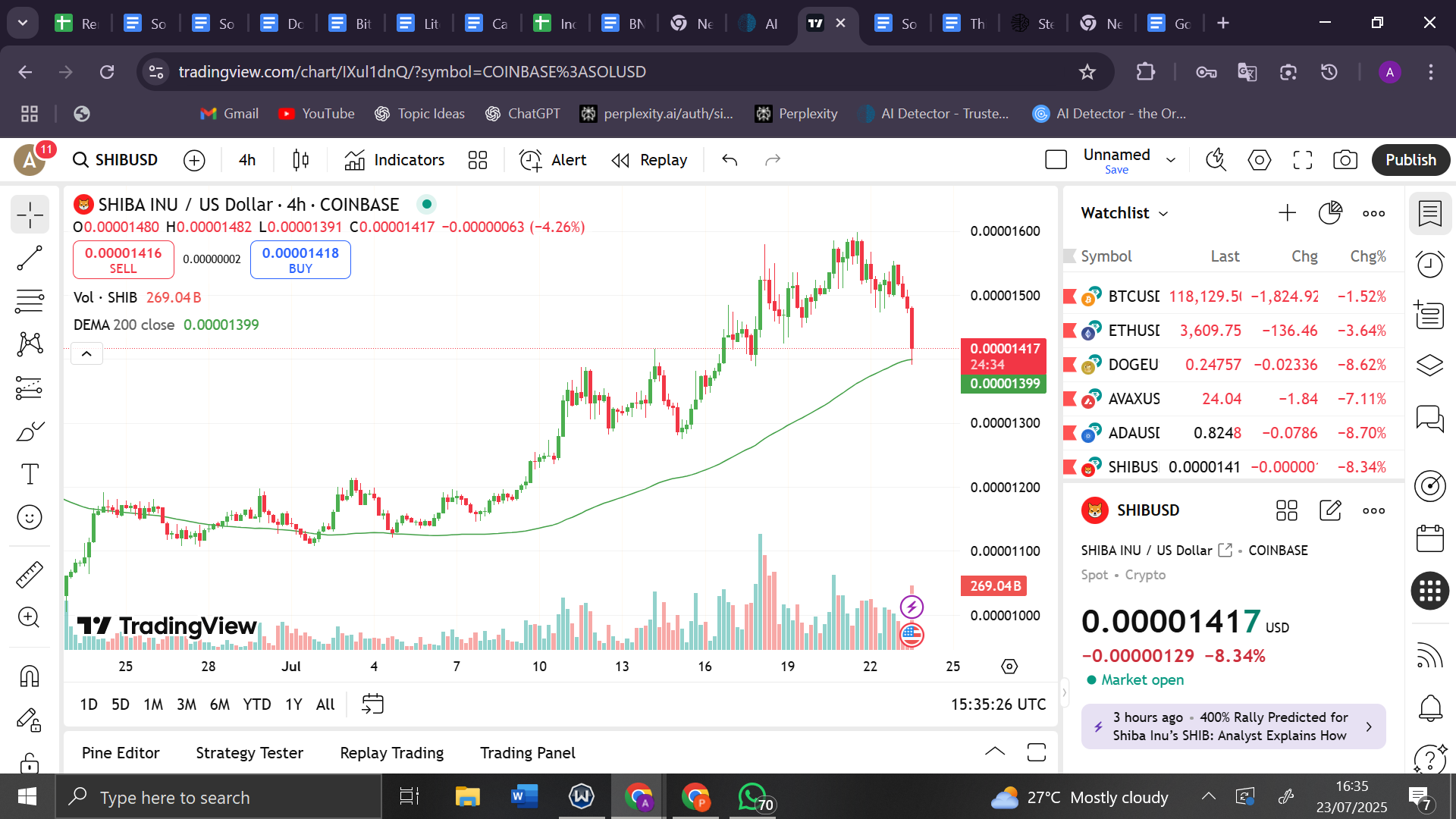Click the SHIBUSD symbol search field
The width and height of the screenshot is (1456, 819).
(x=115, y=160)
